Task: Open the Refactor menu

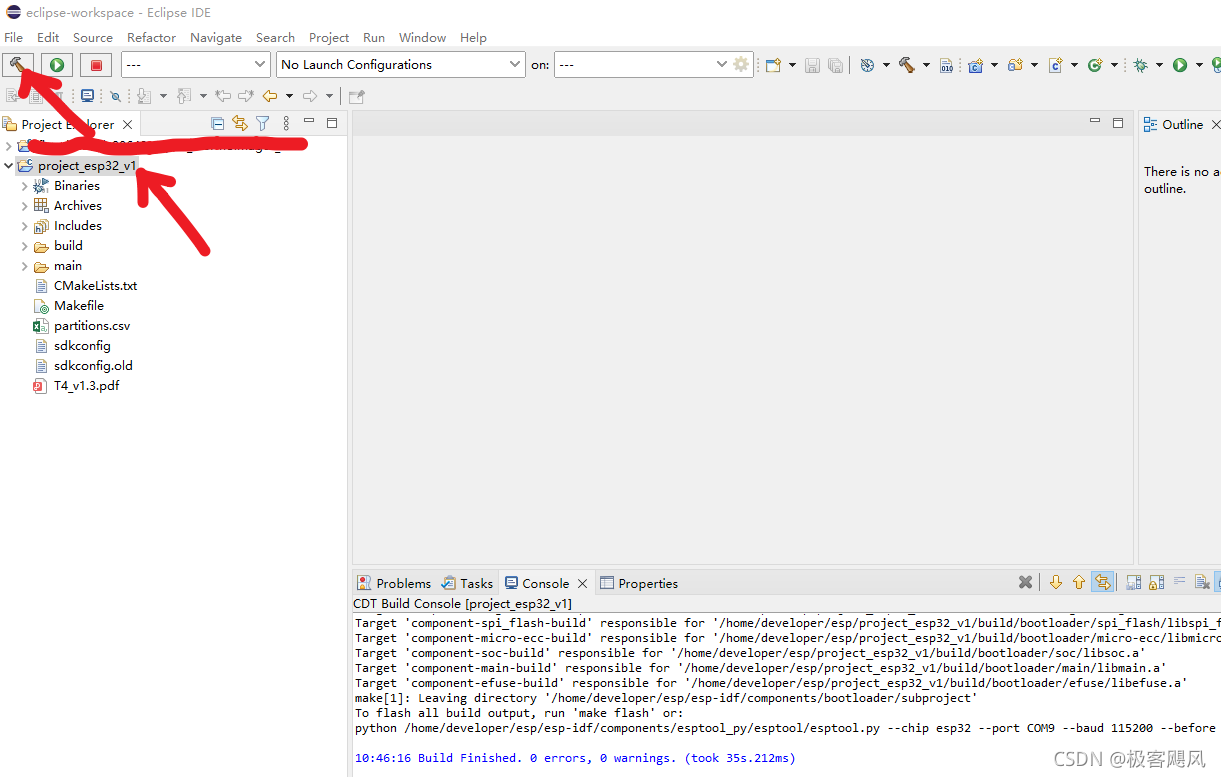Action: coord(151,37)
